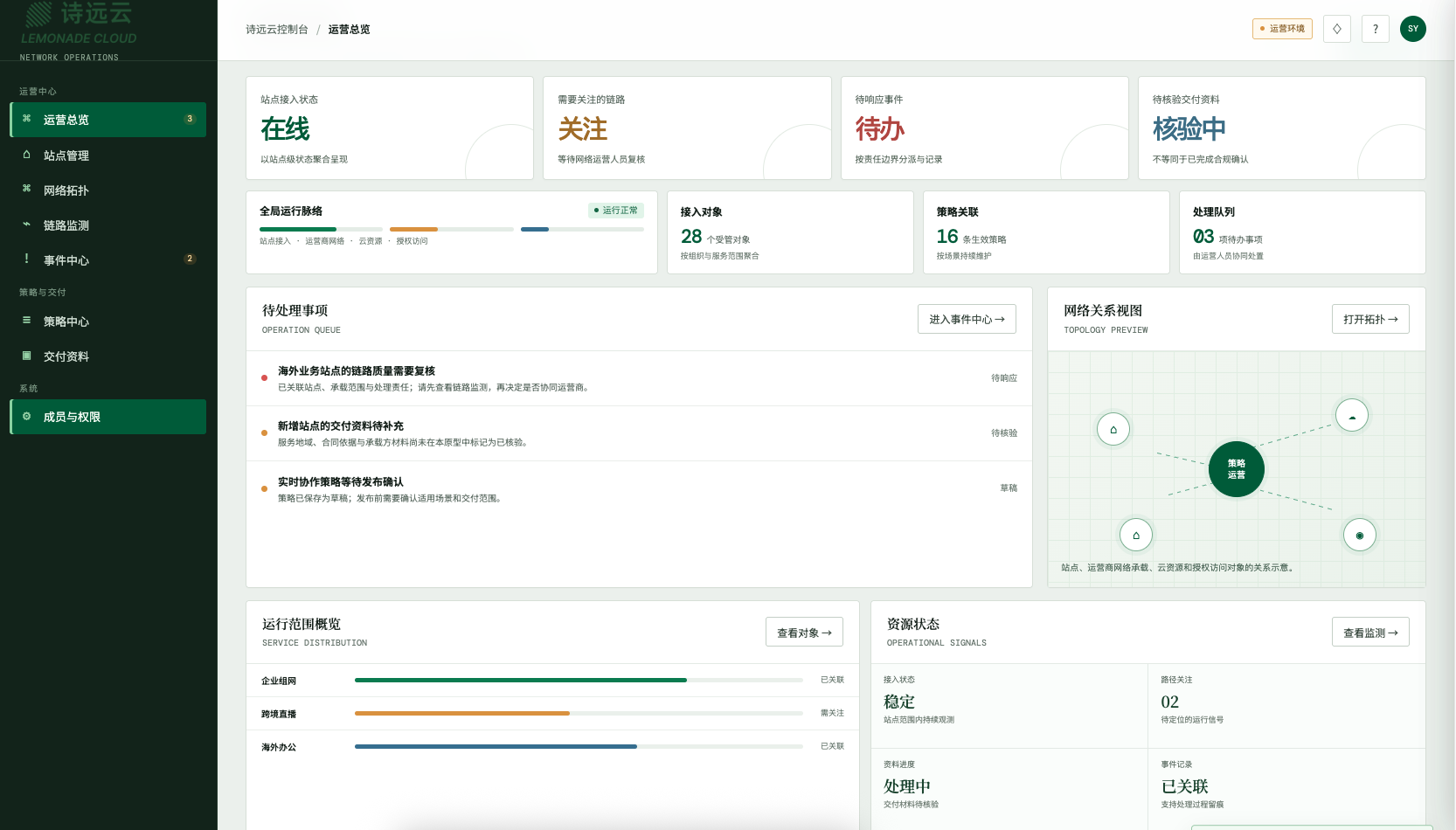The width and height of the screenshot is (1456, 830).
Task: Click the 成员与权限 gear icon
Action: tap(26, 417)
